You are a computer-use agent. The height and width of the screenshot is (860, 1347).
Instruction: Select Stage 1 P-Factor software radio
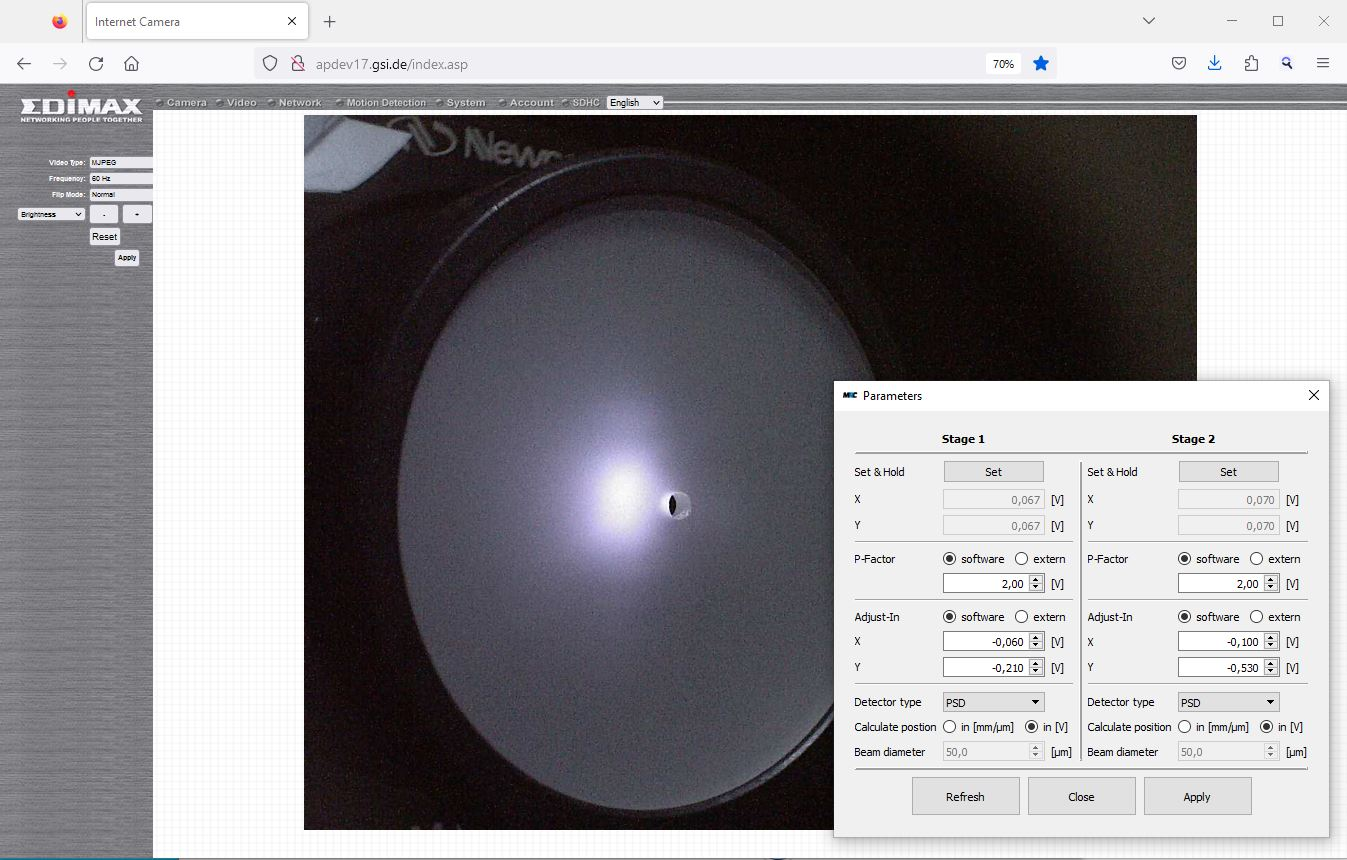(949, 559)
